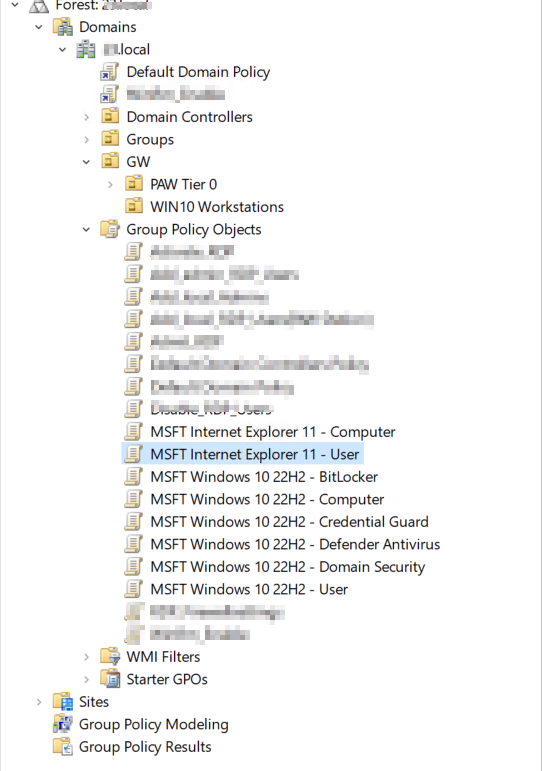
Task: Expand the PAW Tier 0 node
Action: 110,184
